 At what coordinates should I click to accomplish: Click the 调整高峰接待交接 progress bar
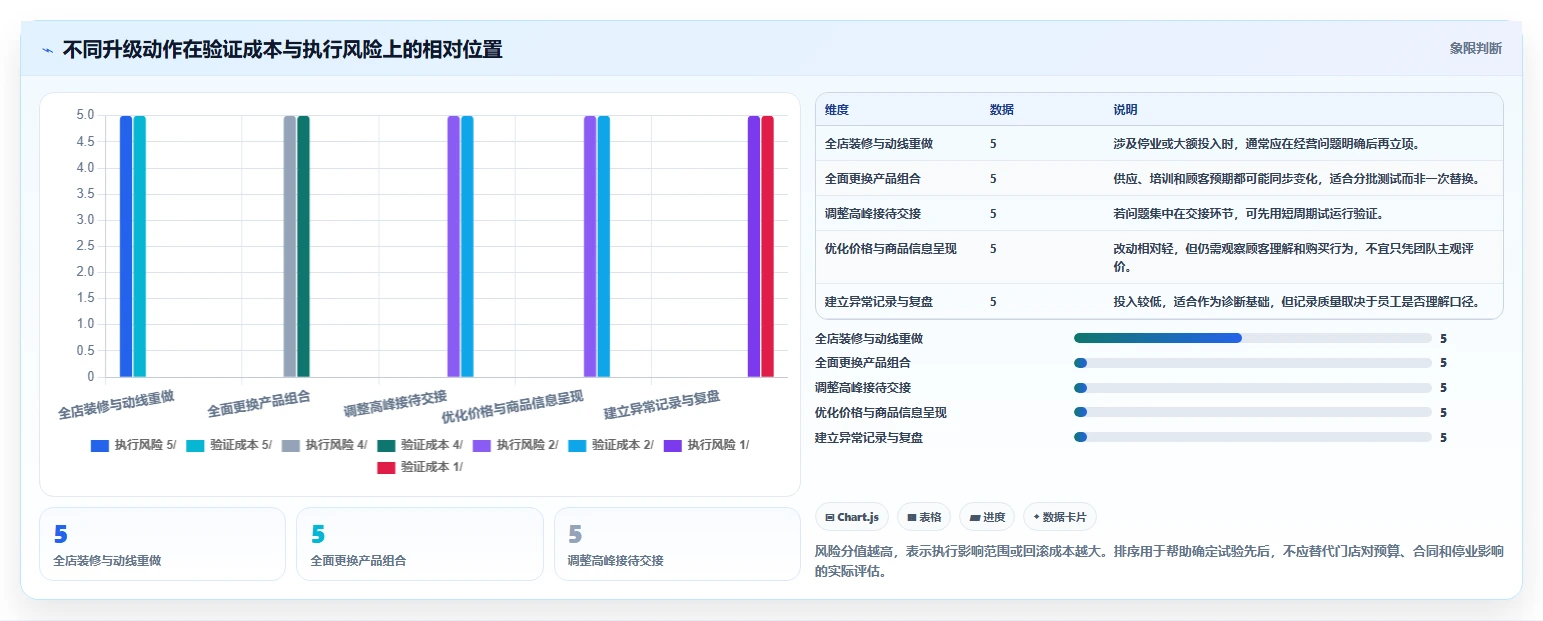[x=1252, y=388]
